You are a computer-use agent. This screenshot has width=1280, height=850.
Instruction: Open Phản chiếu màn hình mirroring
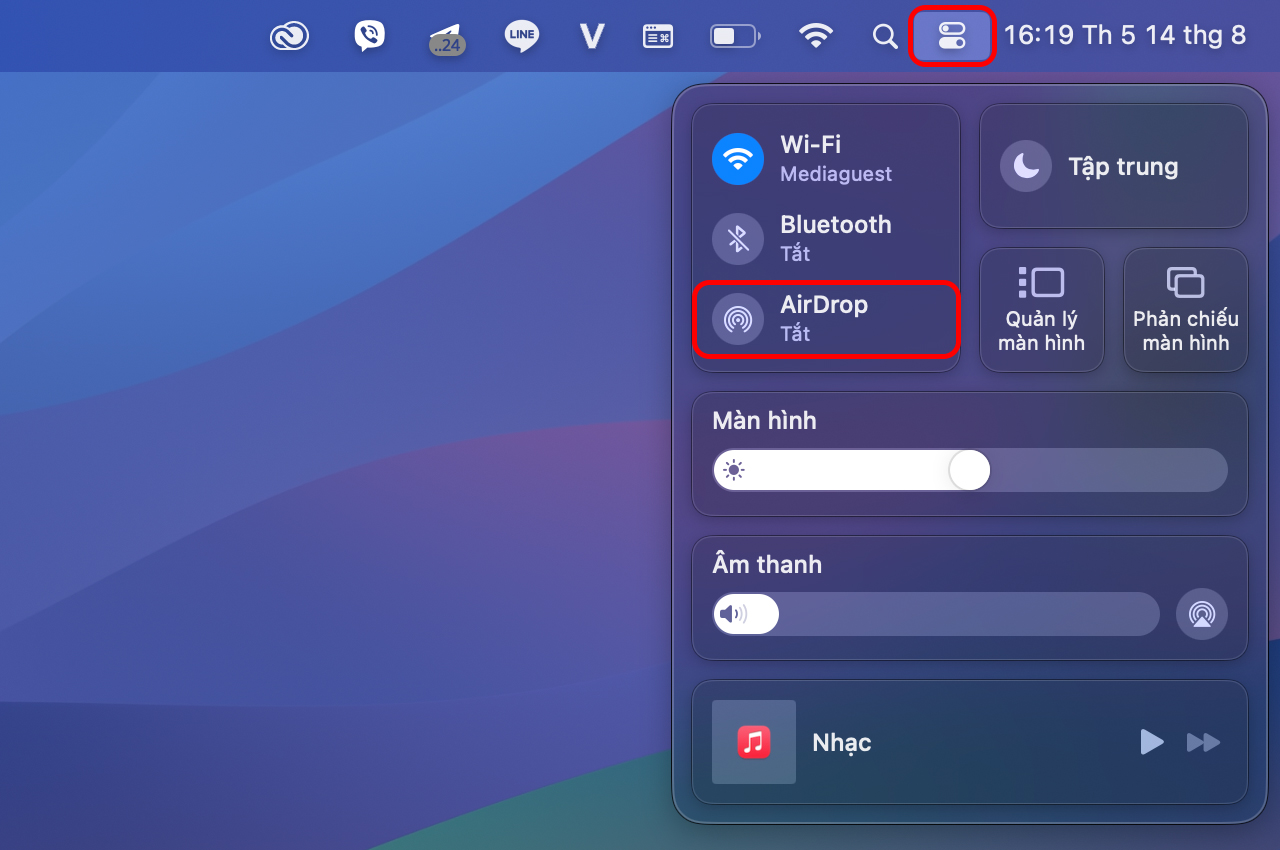point(1186,310)
